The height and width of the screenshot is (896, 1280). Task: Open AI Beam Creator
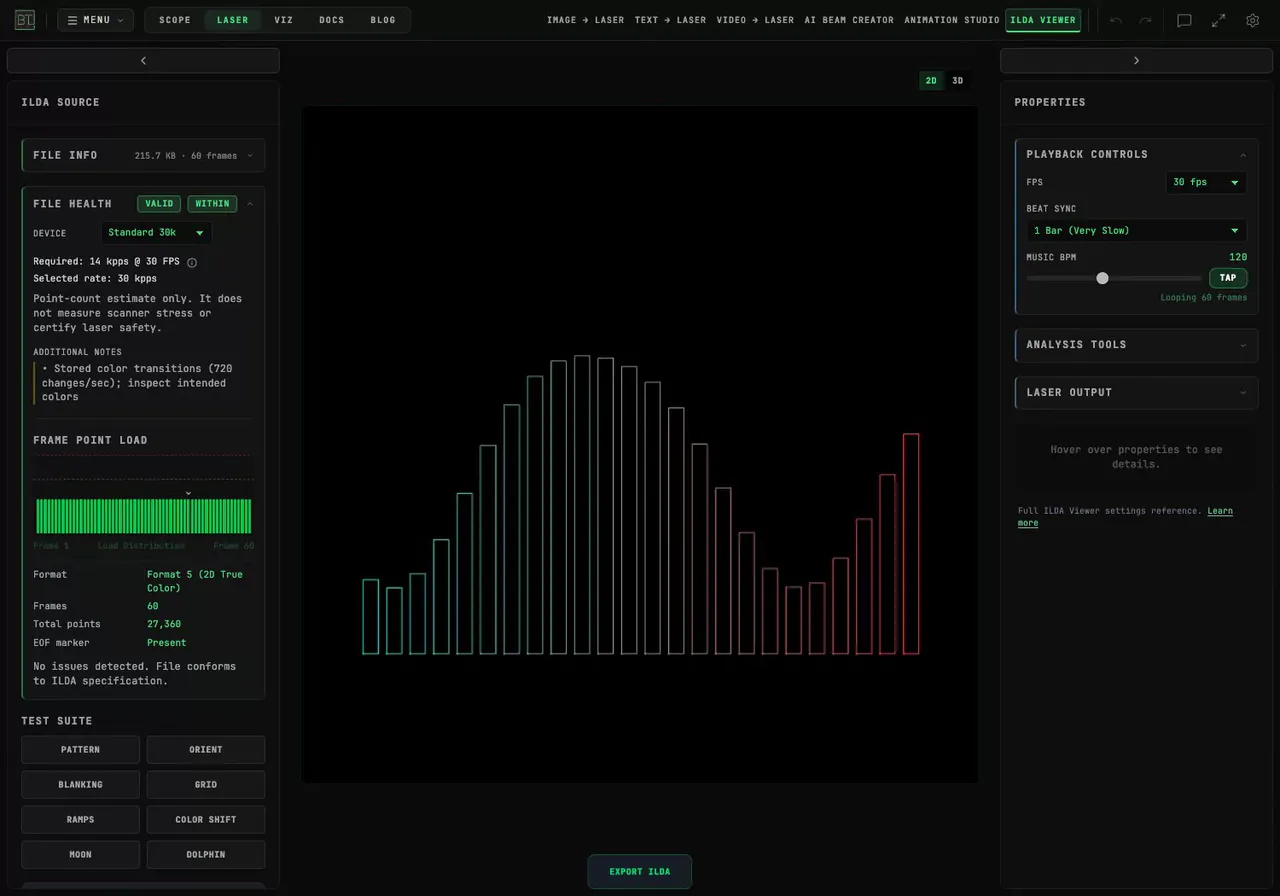point(849,20)
